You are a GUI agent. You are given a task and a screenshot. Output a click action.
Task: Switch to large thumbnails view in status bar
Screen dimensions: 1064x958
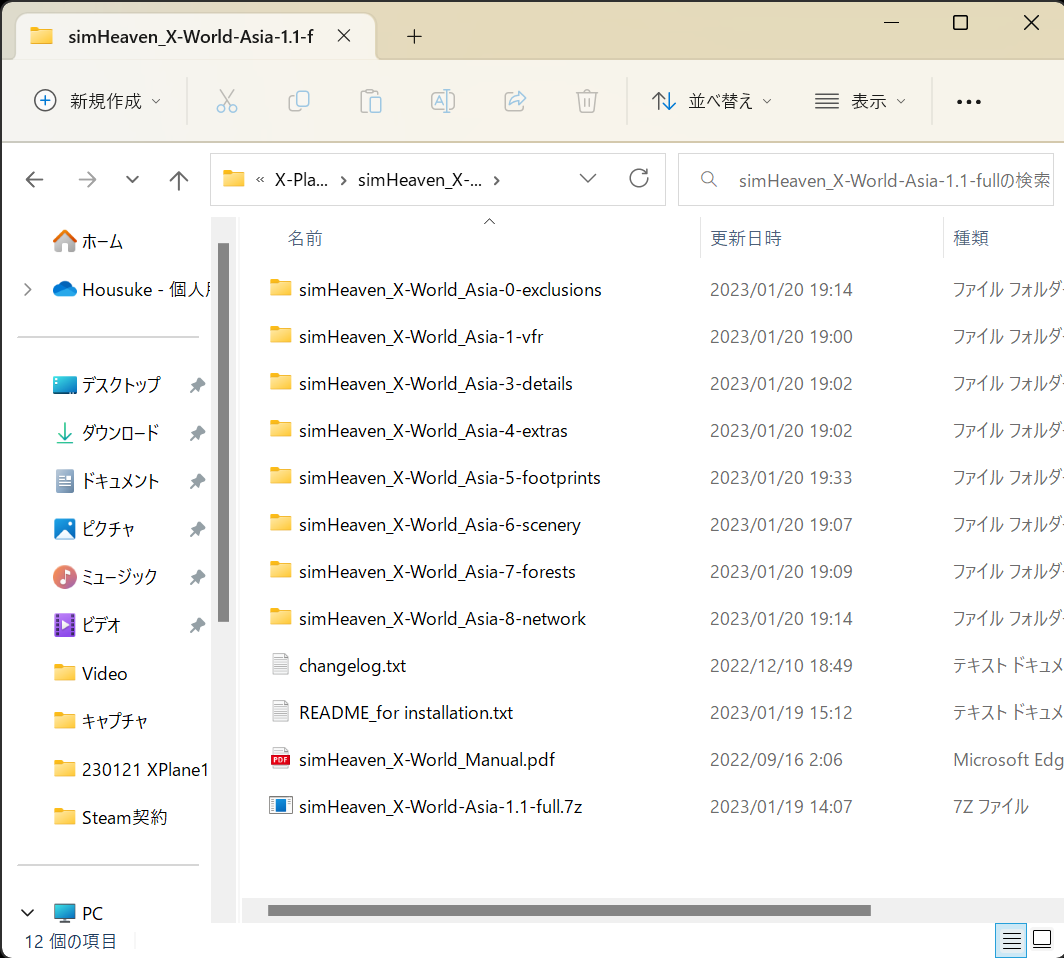click(1042, 940)
